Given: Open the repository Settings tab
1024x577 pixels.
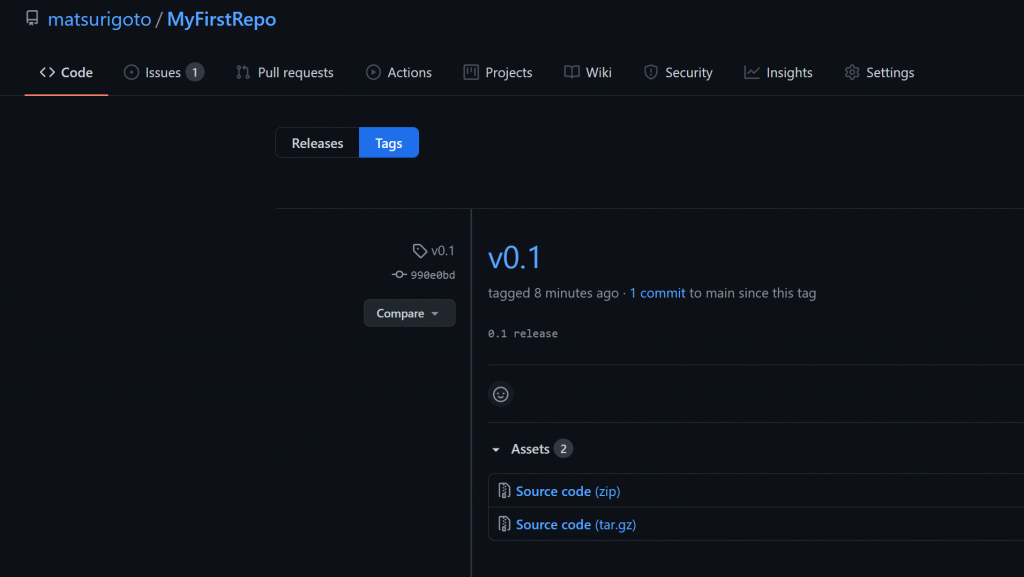Looking at the screenshot, I should pyautogui.click(x=879, y=72).
